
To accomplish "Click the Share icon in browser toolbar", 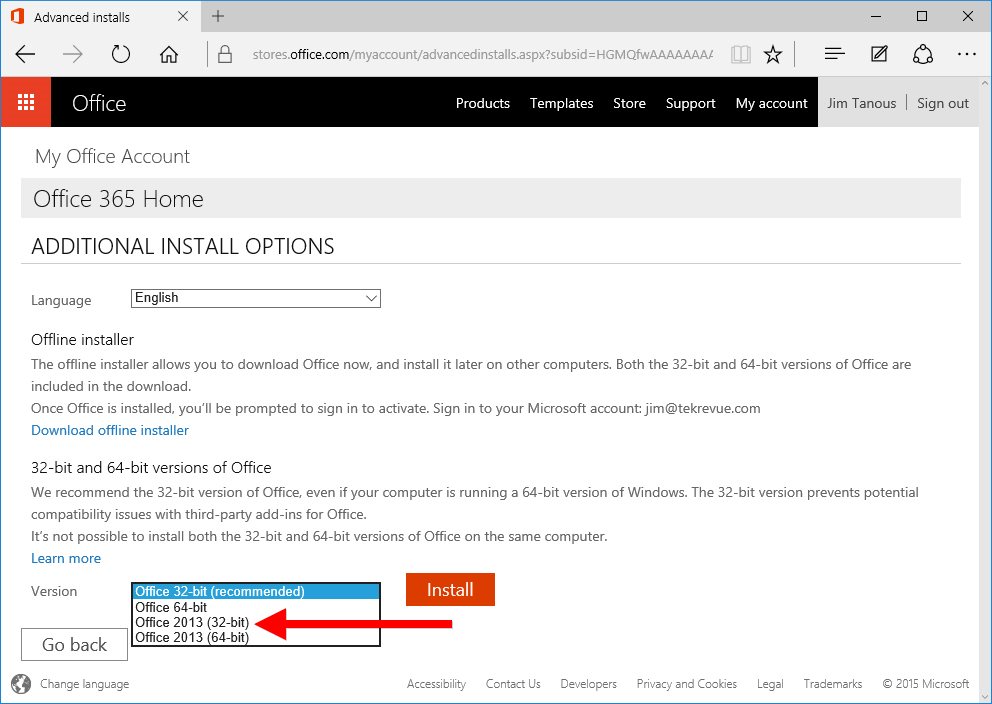I will [923, 54].
